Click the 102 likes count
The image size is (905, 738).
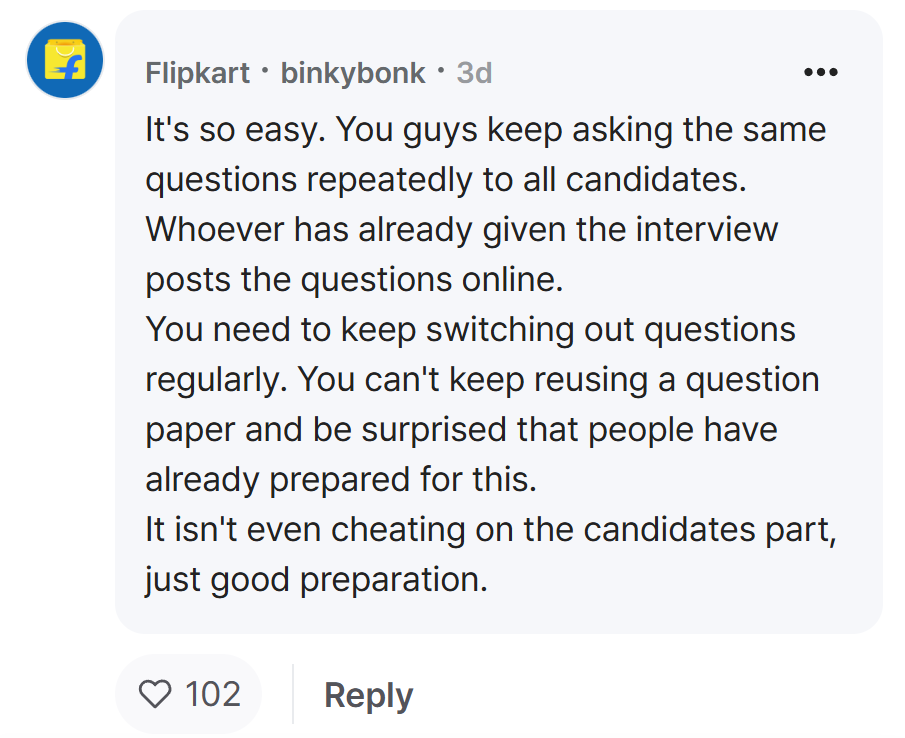(212, 694)
